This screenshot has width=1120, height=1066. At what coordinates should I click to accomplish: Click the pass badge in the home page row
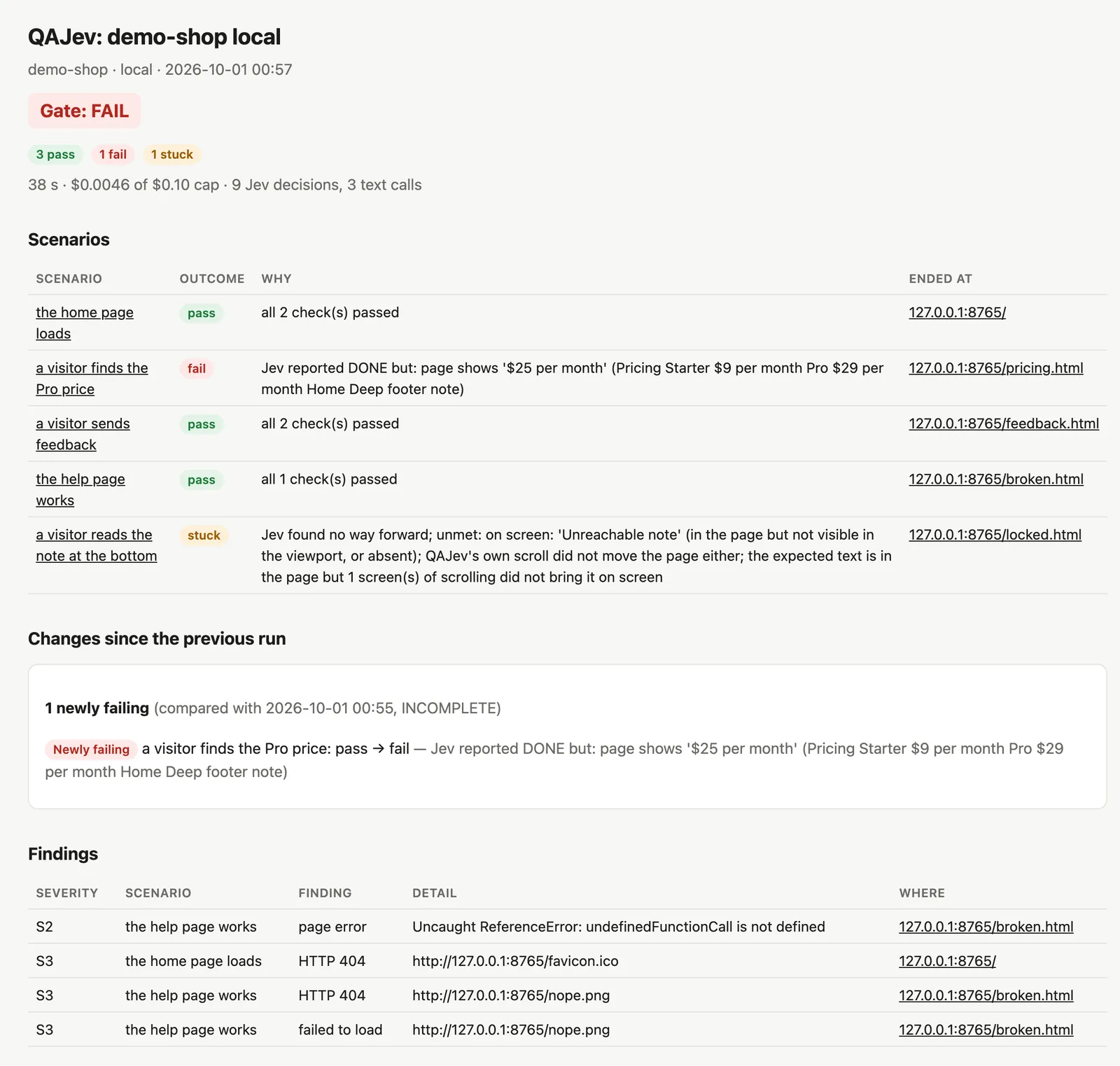[x=202, y=313]
